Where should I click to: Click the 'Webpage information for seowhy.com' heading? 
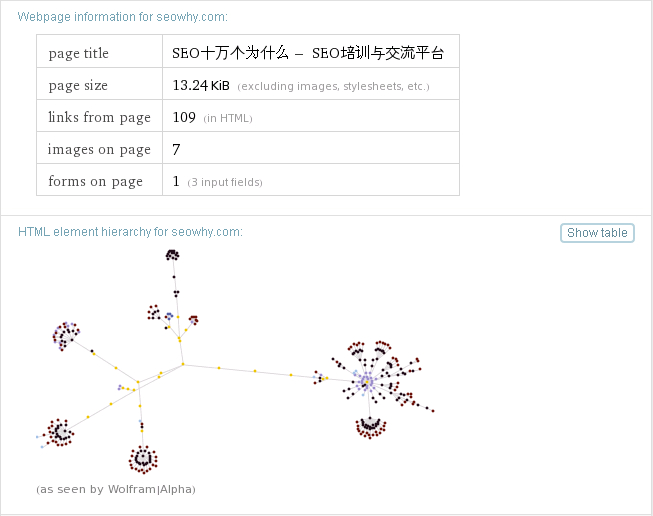(122, 17)
